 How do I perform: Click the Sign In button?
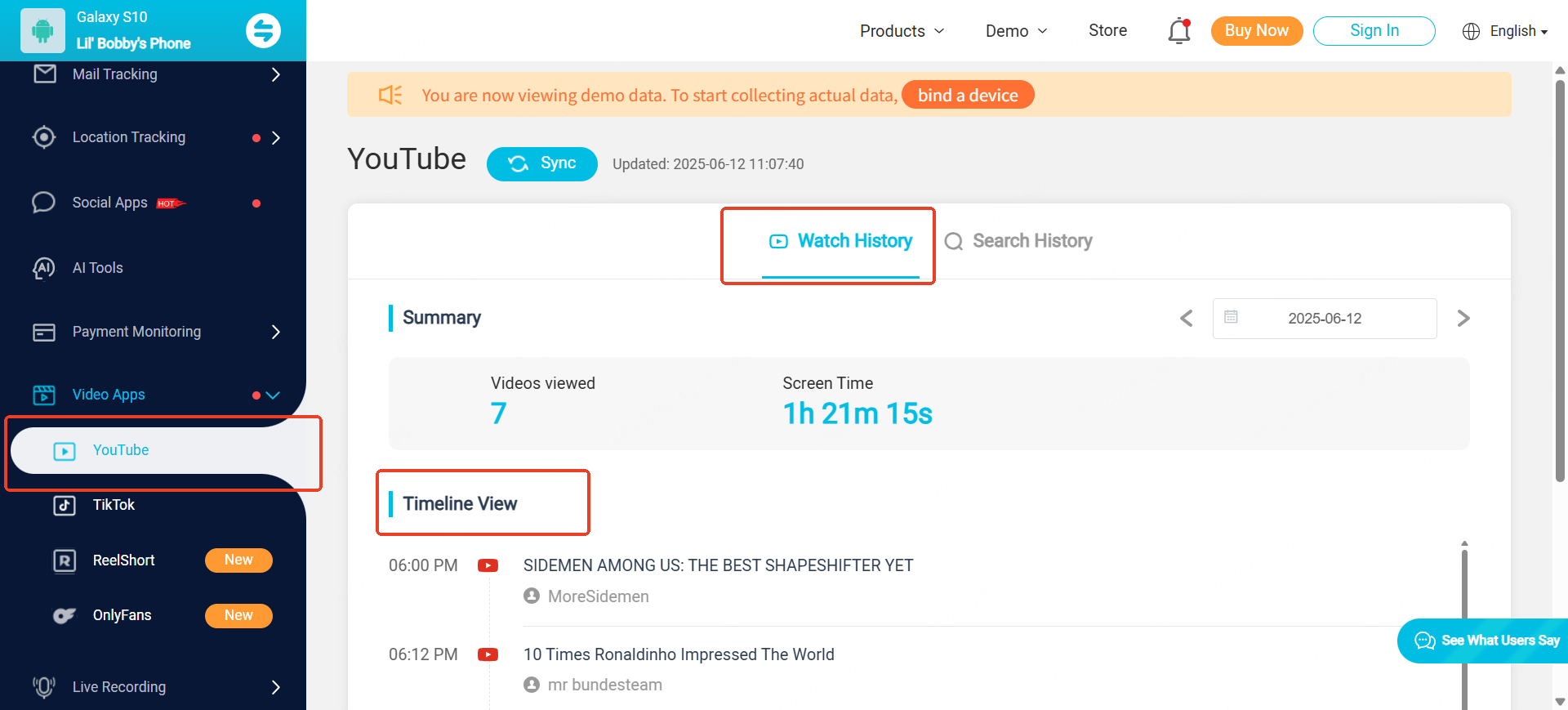click(1374, 30)
